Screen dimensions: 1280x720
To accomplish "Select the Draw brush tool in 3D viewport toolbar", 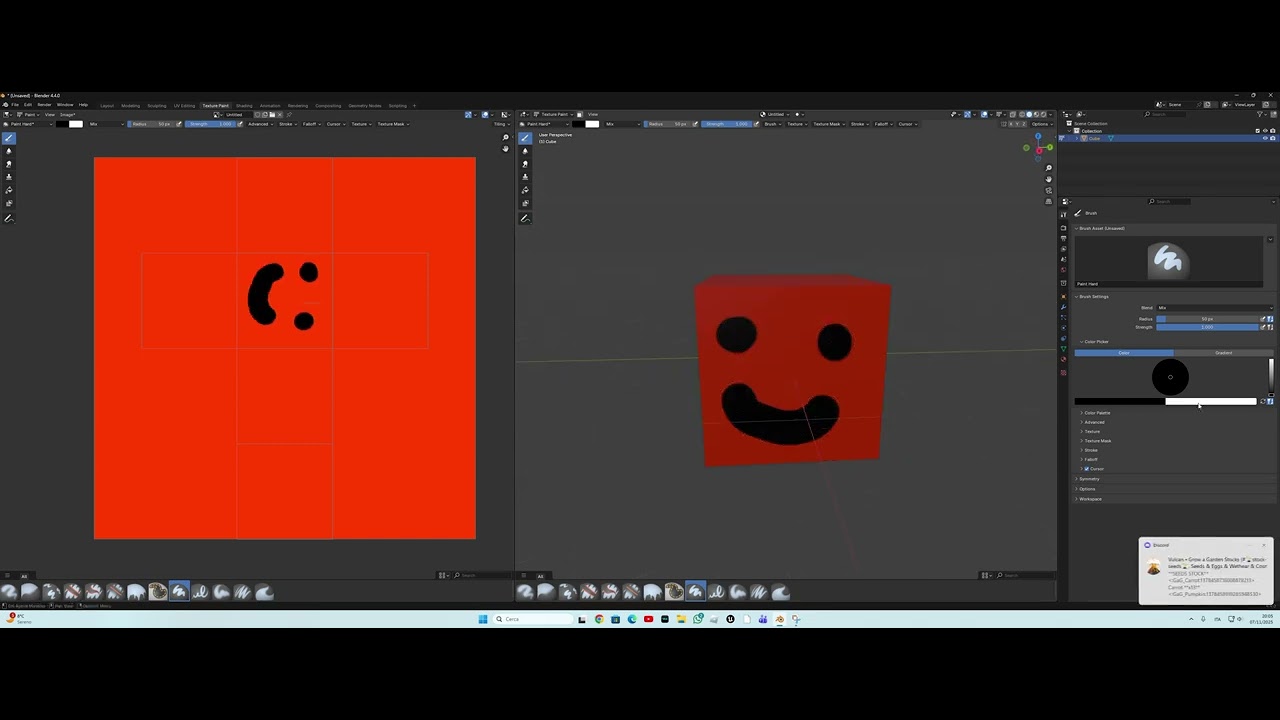I will 525,138.
